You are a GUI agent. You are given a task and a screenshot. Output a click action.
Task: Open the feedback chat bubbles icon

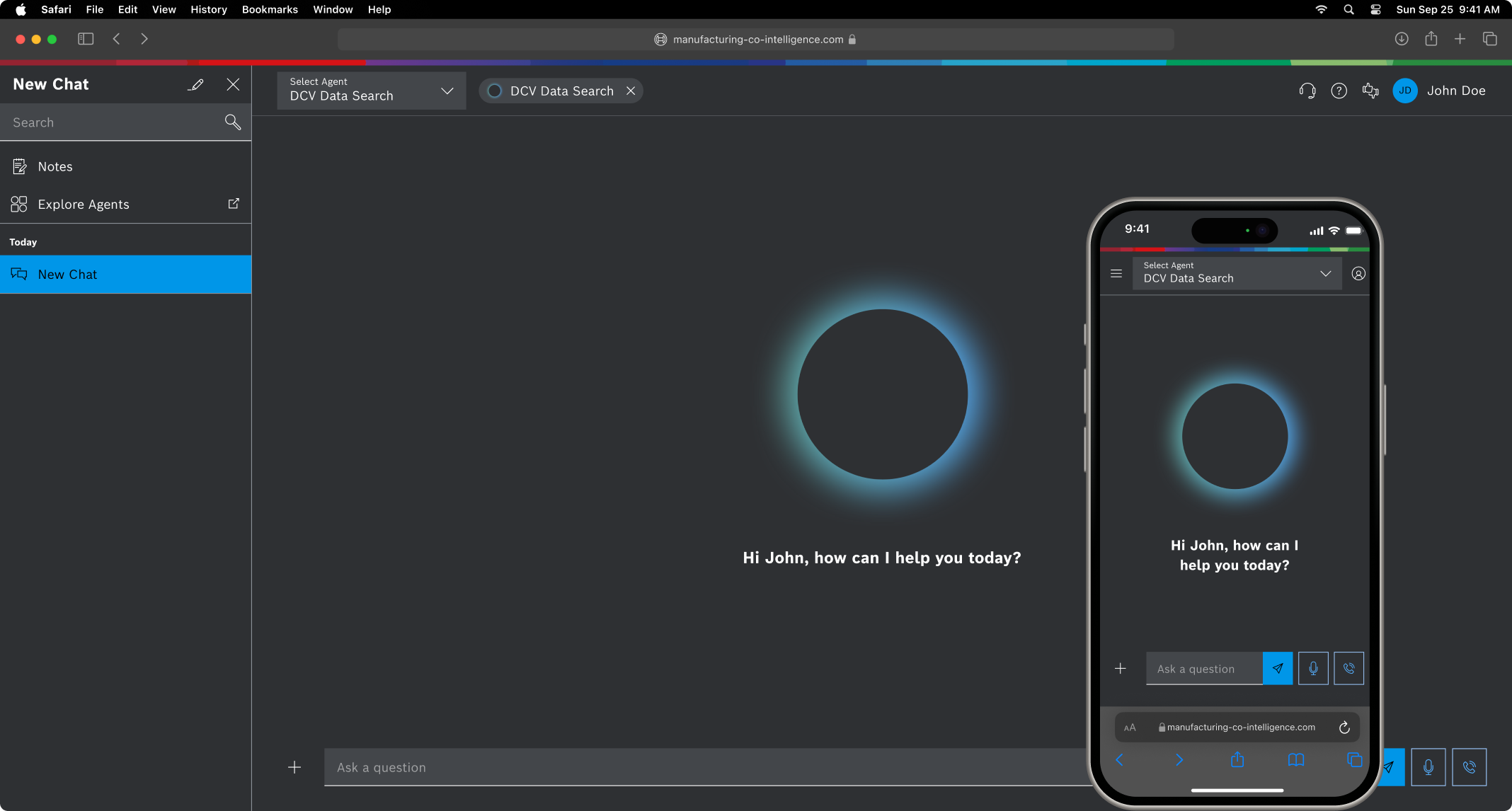(x=1370, y=91)
